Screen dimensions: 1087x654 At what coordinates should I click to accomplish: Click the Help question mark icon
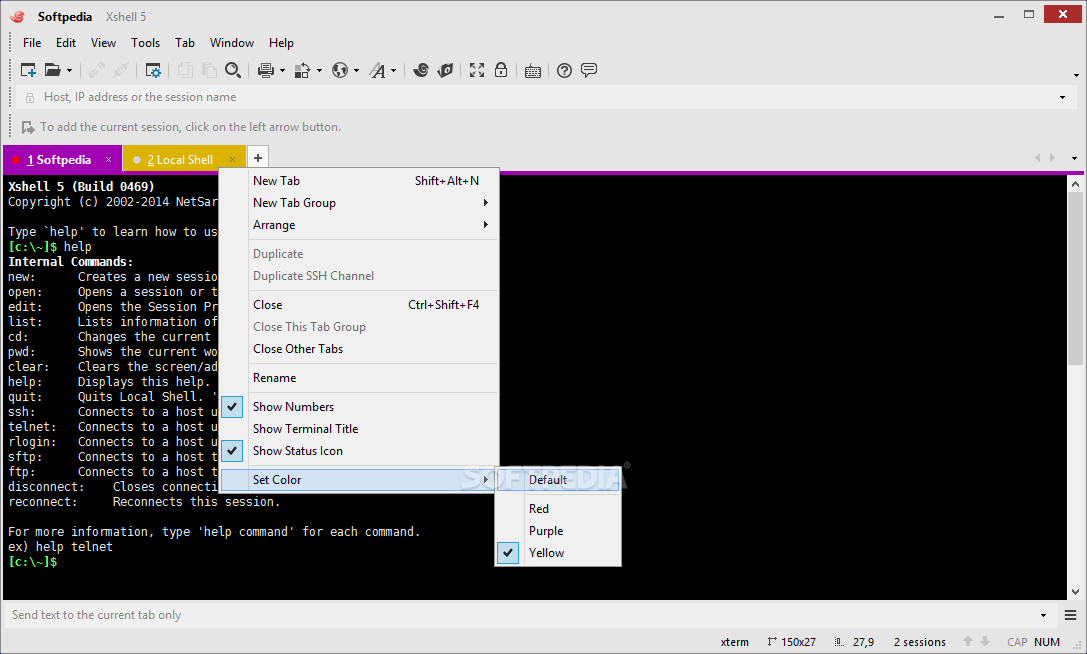click(x=564, y=70)
